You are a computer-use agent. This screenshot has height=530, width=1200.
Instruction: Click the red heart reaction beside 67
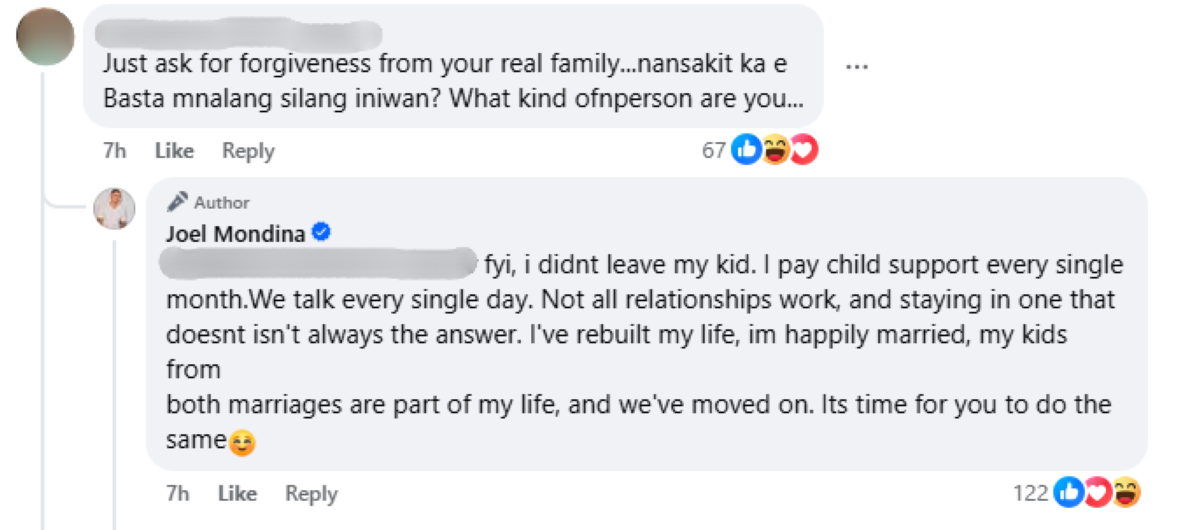(803, 150)
